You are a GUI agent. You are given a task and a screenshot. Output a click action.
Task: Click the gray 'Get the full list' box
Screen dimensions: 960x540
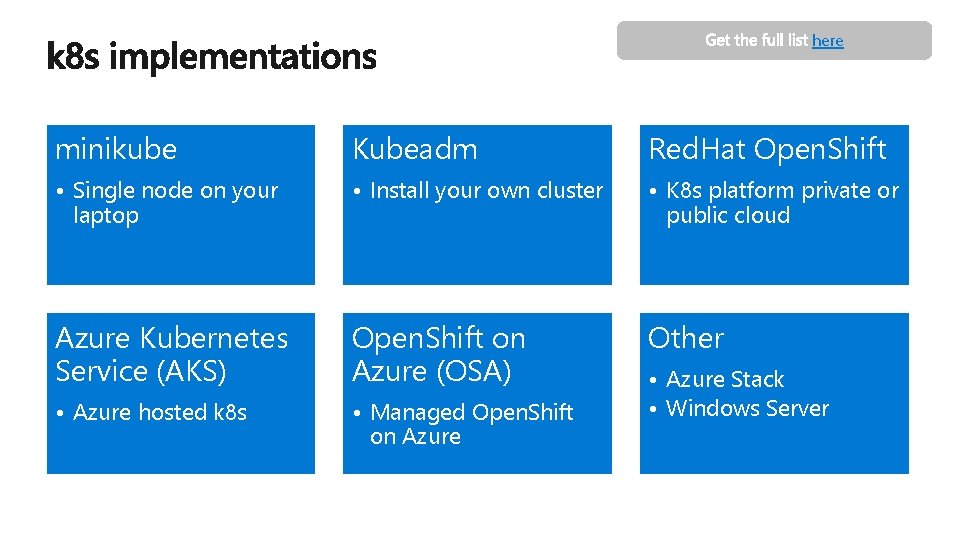click(774, 40)
